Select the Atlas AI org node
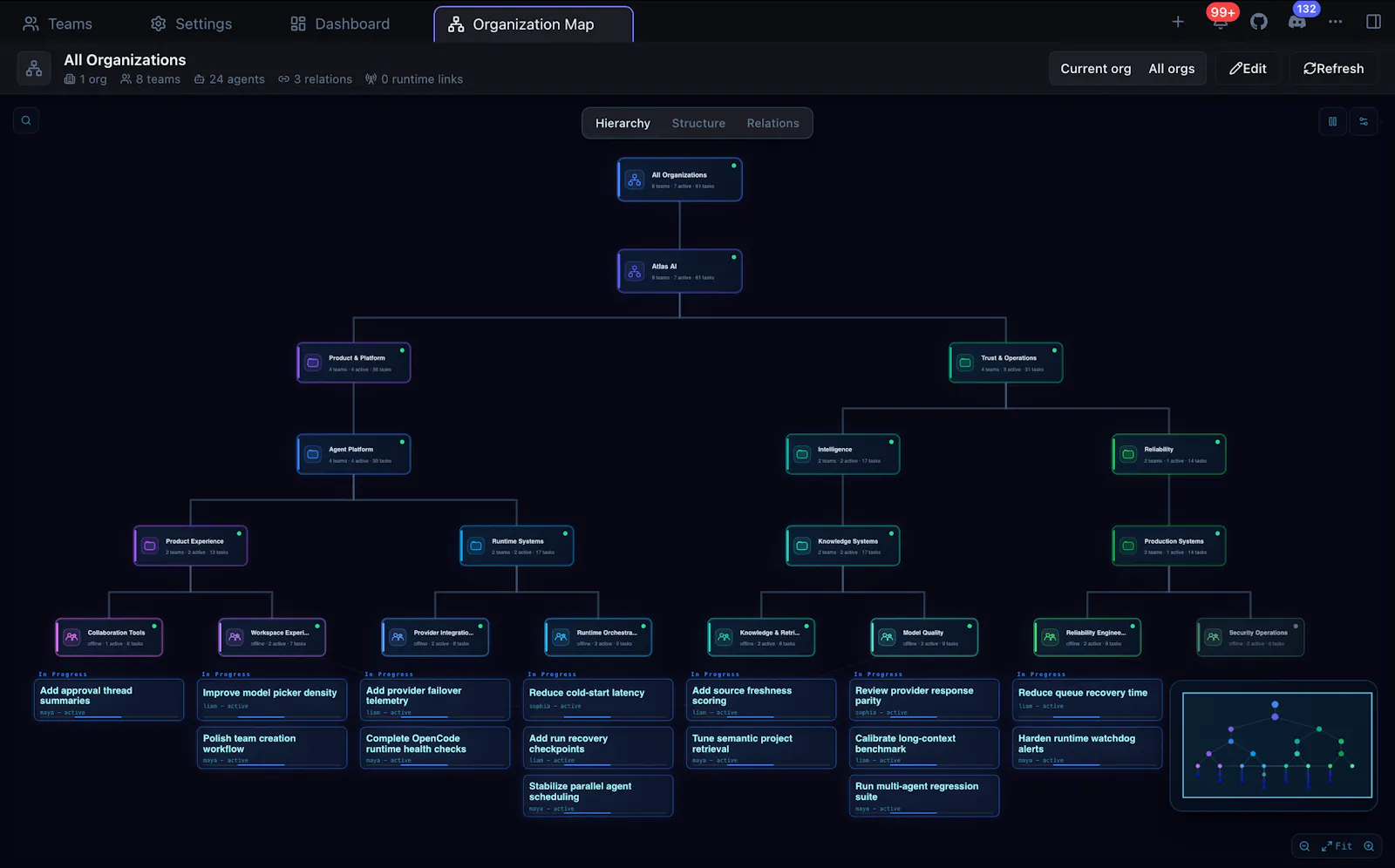The image size is (1395, 868). (x=680, y=271)
